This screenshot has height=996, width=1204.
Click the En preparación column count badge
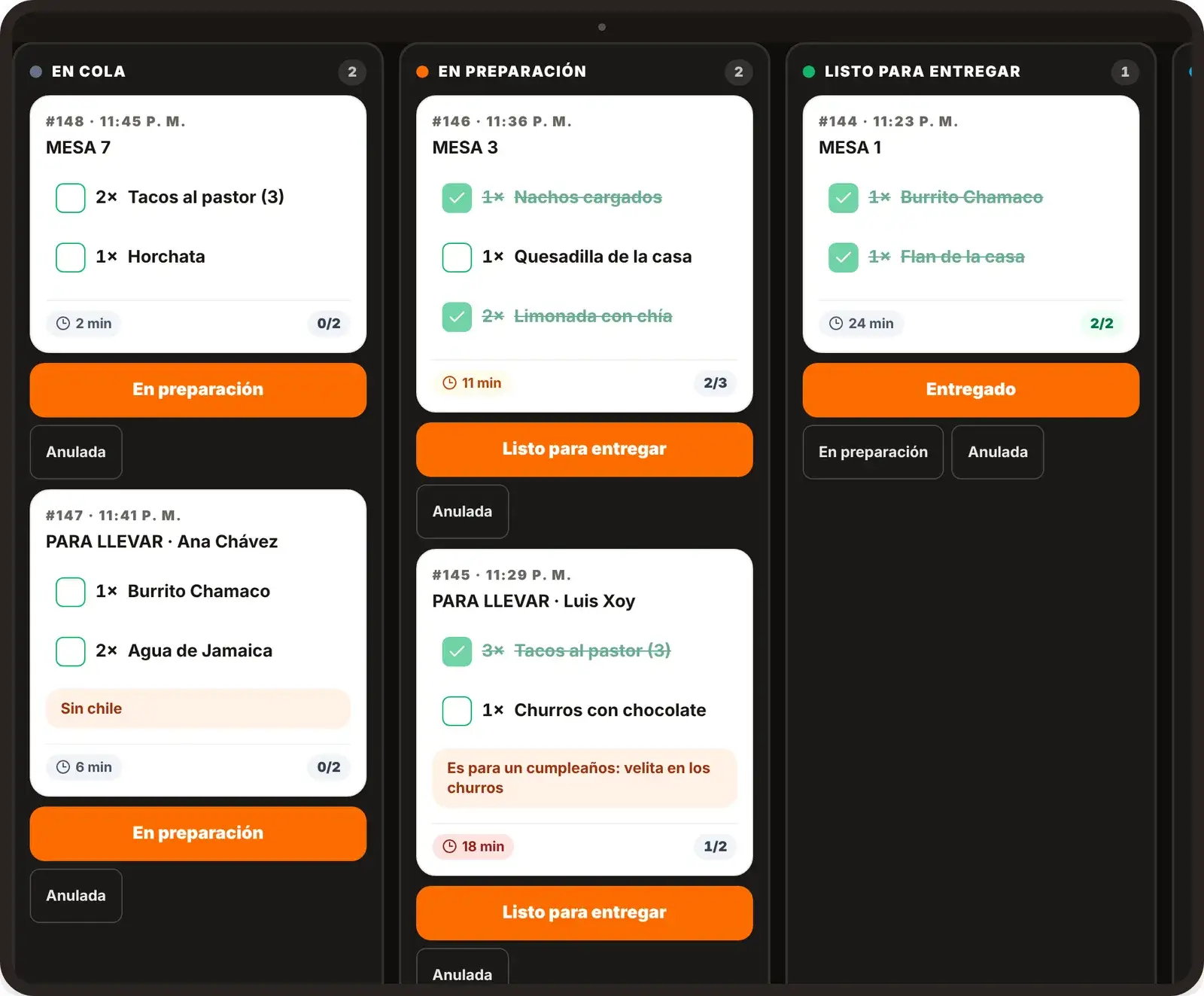coord(738,72)
